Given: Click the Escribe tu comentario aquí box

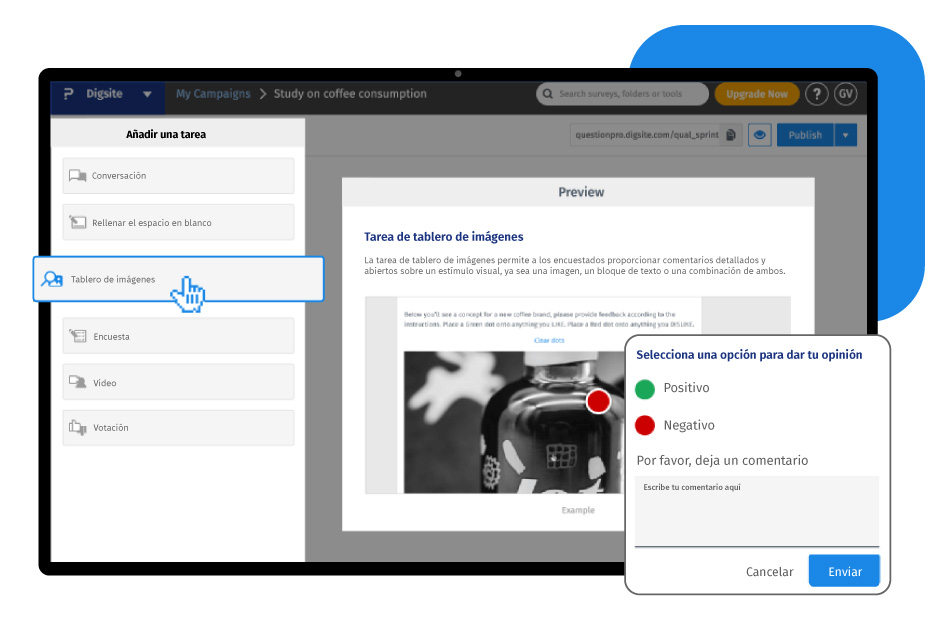Looking at the screenshot, I should tap(757, 511).
